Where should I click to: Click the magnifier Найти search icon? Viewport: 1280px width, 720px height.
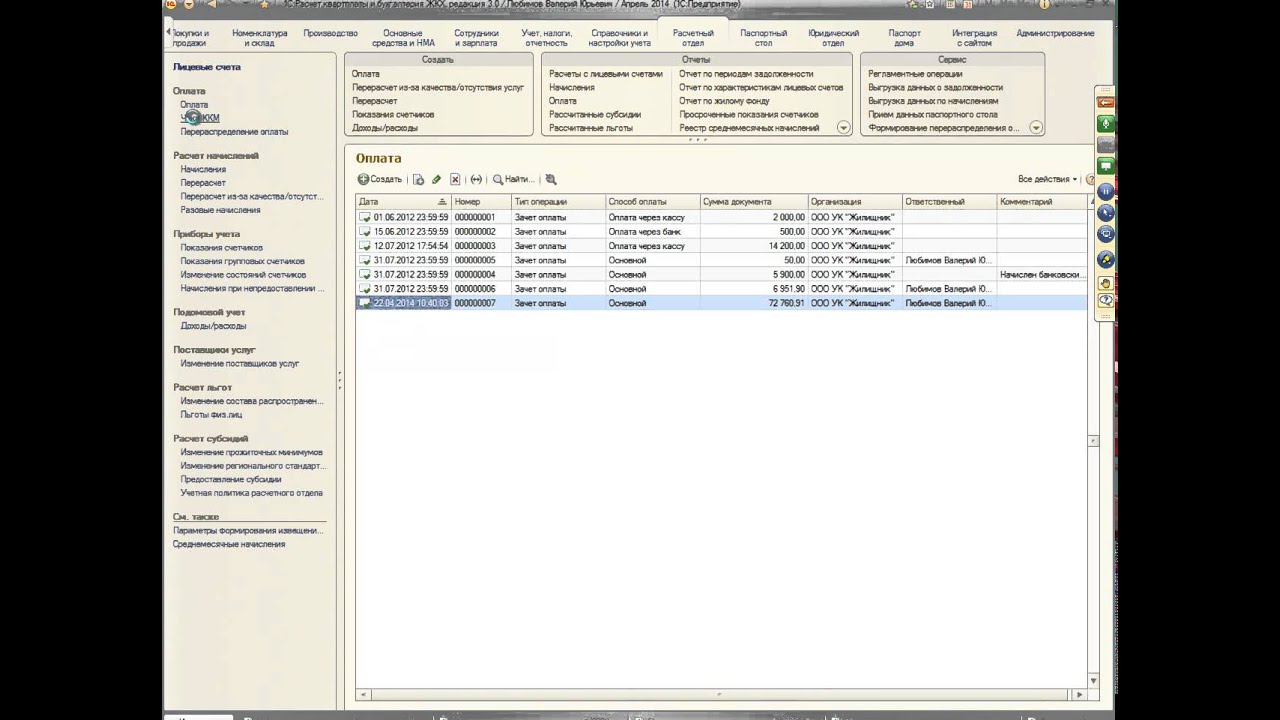(498, 179)
